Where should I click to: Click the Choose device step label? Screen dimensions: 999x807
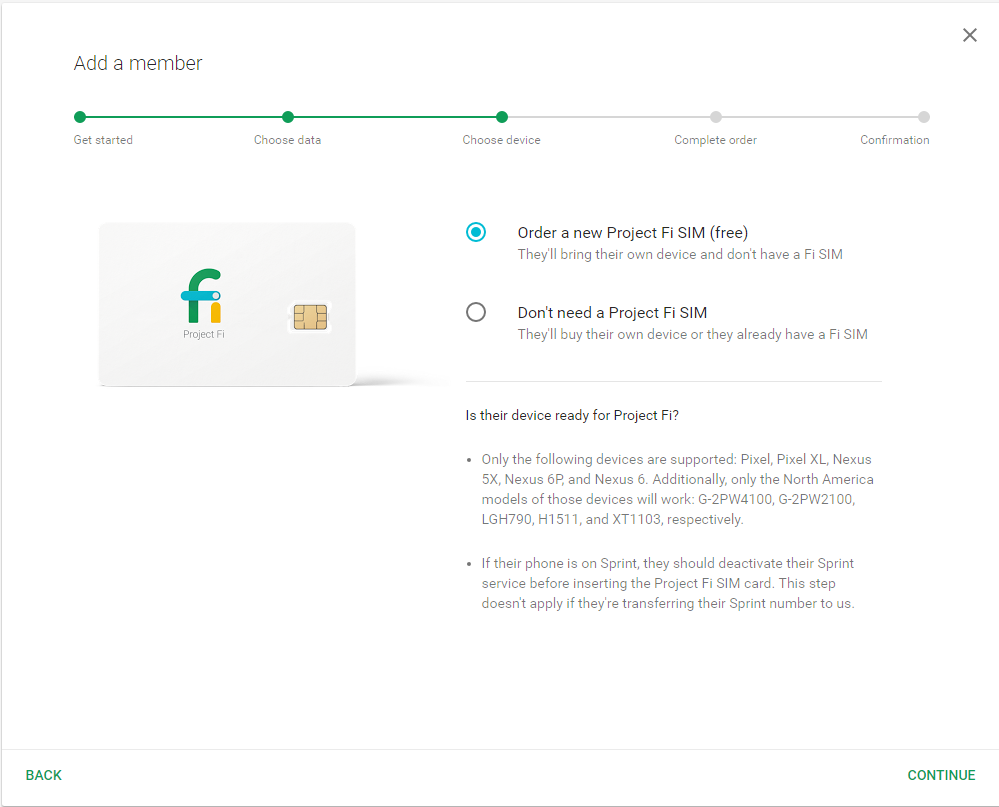point(501,139)
